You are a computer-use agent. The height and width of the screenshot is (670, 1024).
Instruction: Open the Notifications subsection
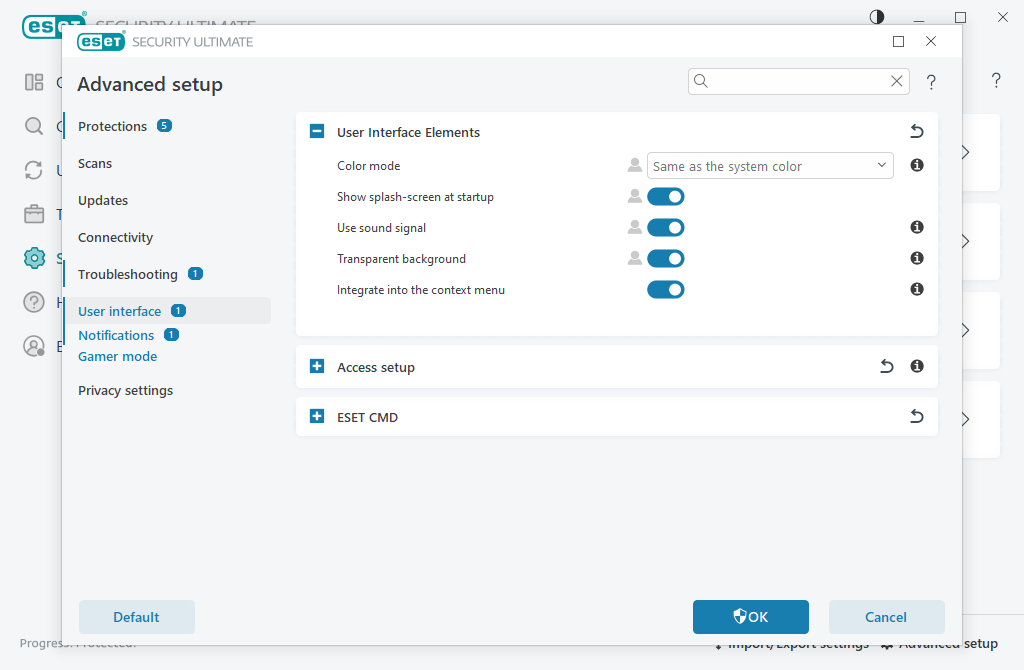click(x=116, y=335)
